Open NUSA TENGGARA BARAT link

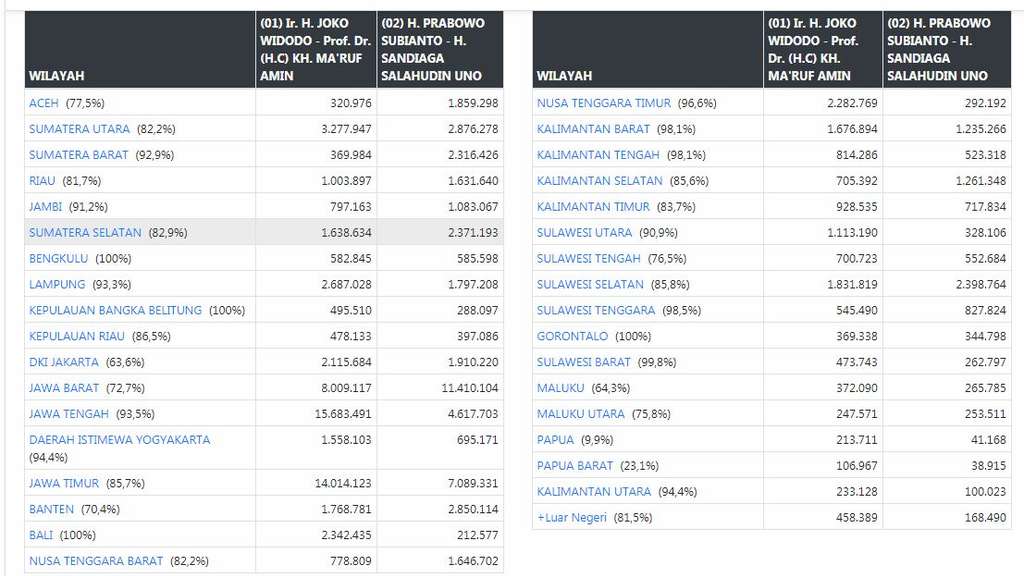pyautogui.click(x=96, y=561)
